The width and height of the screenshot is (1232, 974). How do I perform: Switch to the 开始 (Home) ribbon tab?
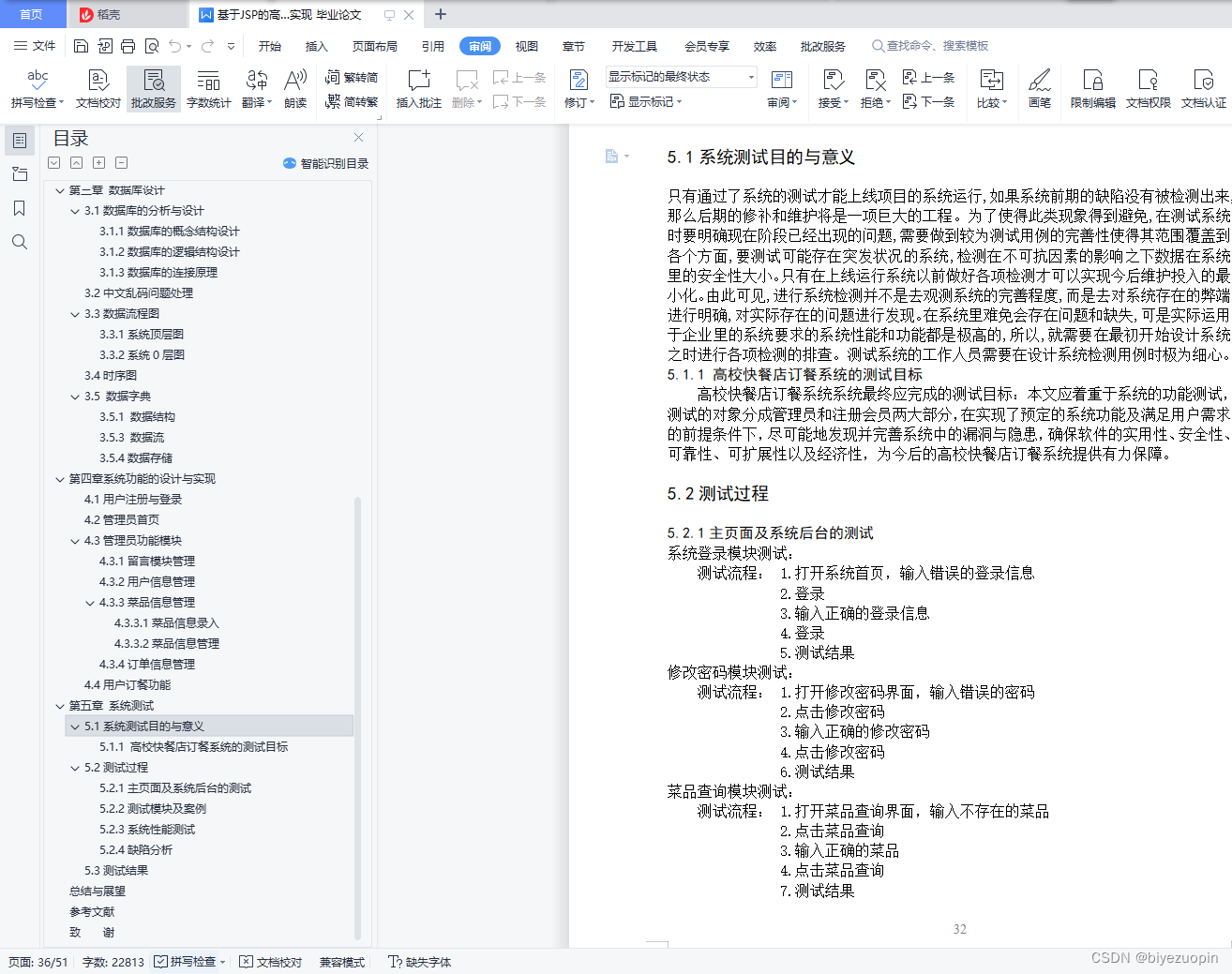[270, 46]
